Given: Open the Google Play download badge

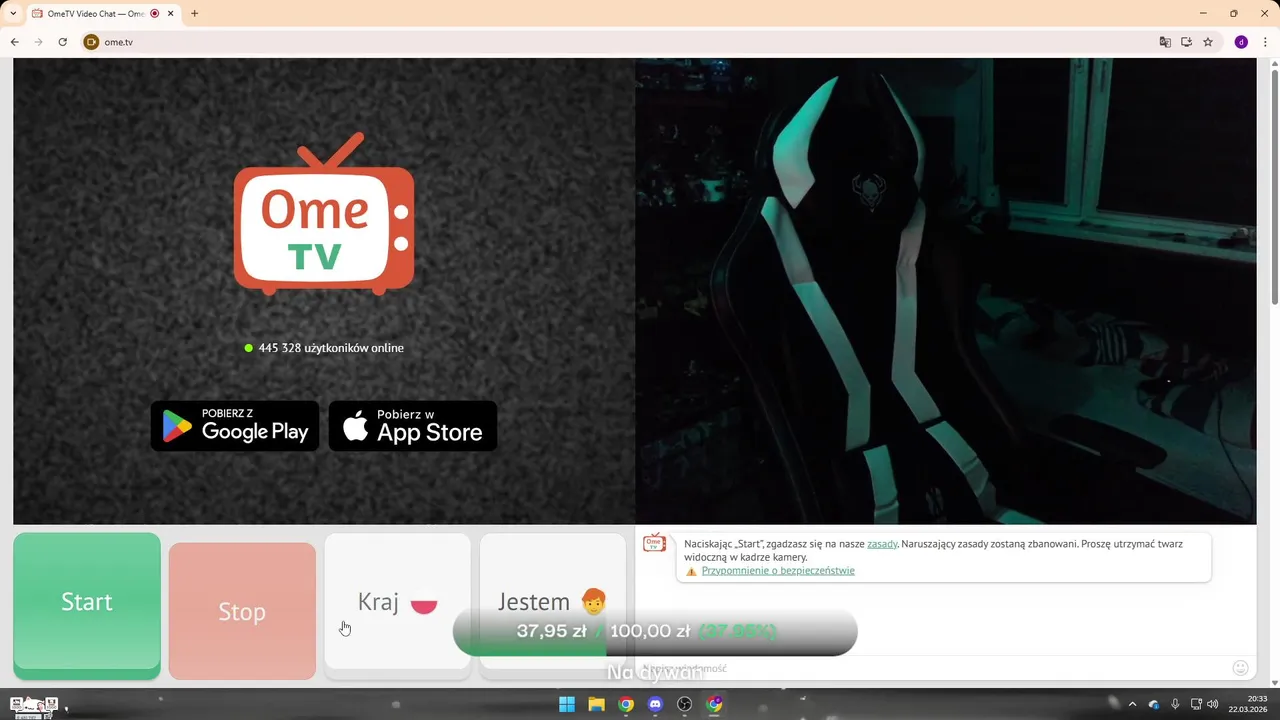Looking at the screenshot, I should tap(235, 426).
